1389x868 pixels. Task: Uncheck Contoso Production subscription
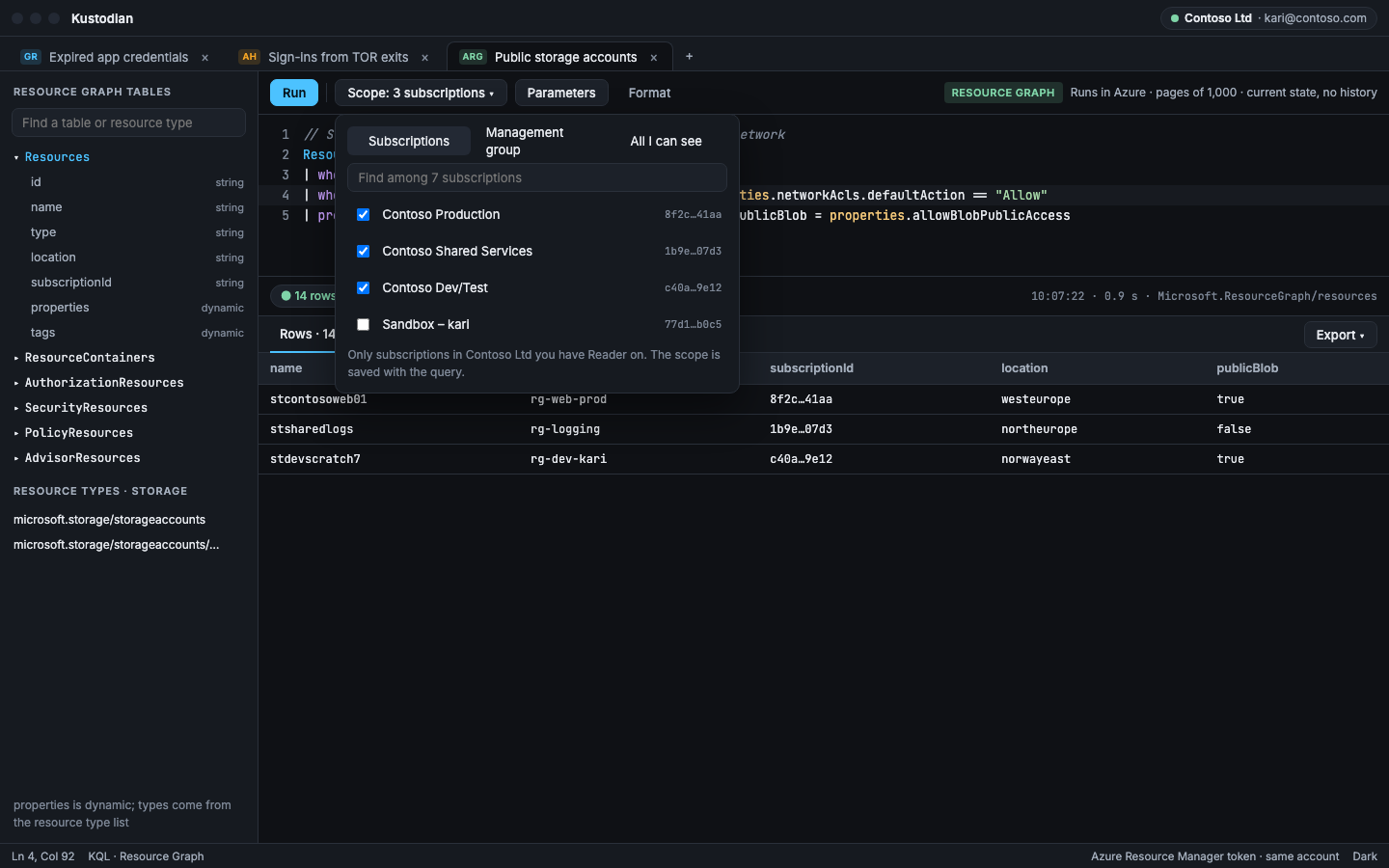pos(364,215)
